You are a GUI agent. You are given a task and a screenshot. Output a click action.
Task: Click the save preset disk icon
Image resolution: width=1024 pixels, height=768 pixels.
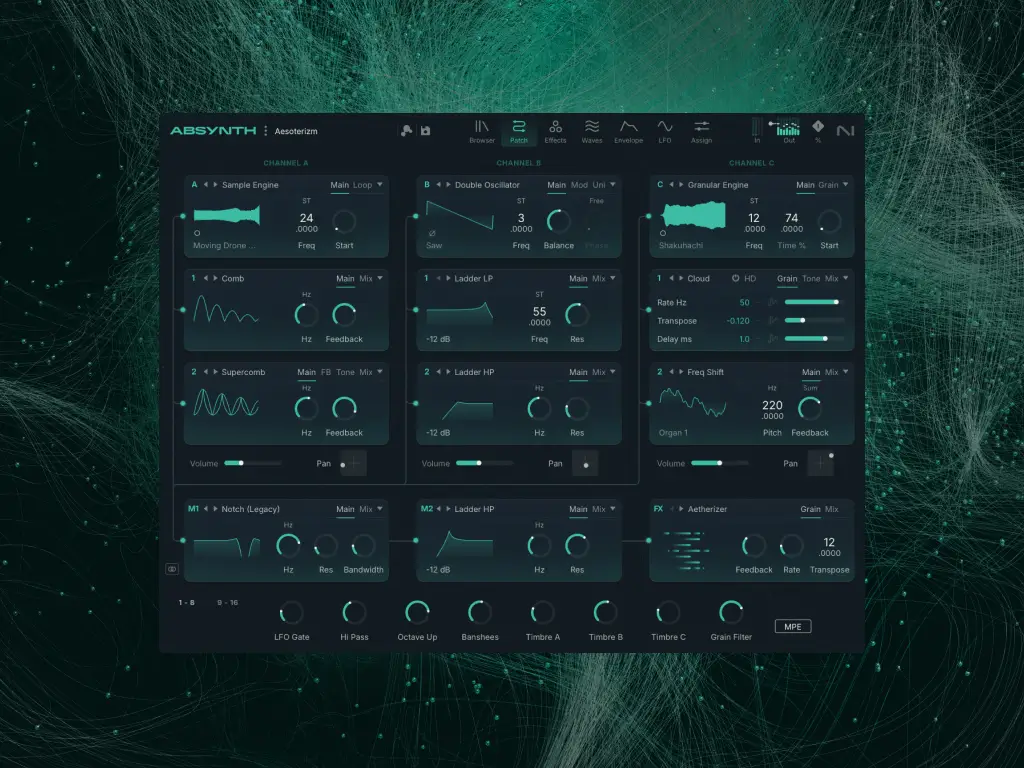[x=425, y=131]
